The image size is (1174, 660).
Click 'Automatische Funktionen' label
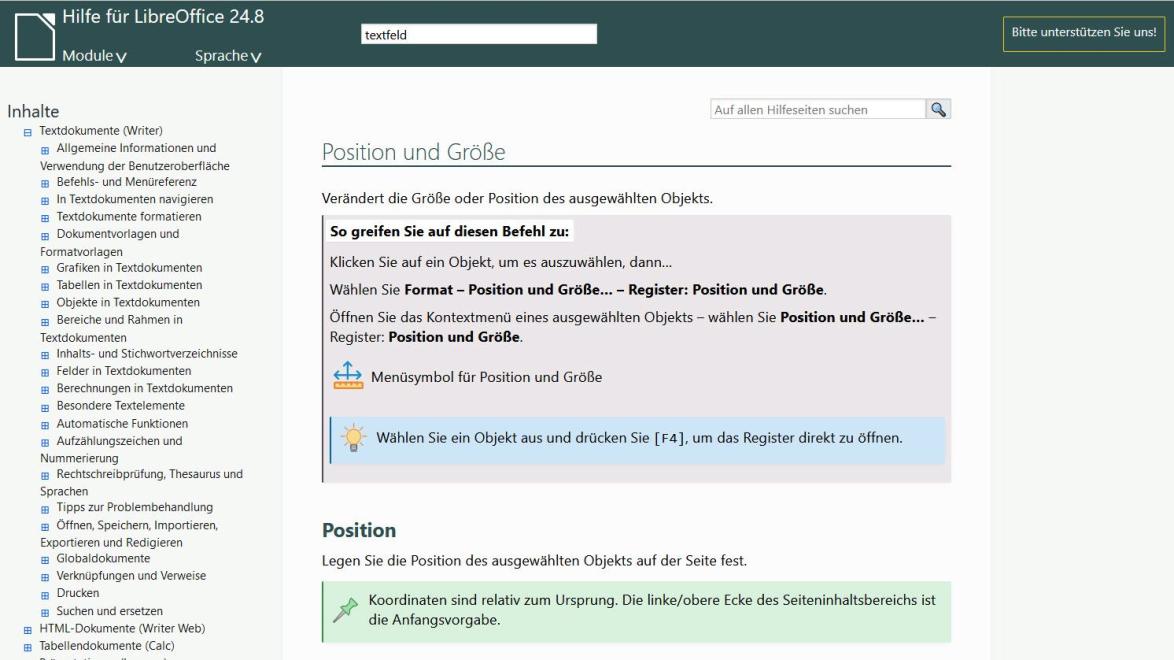[122, 423]
